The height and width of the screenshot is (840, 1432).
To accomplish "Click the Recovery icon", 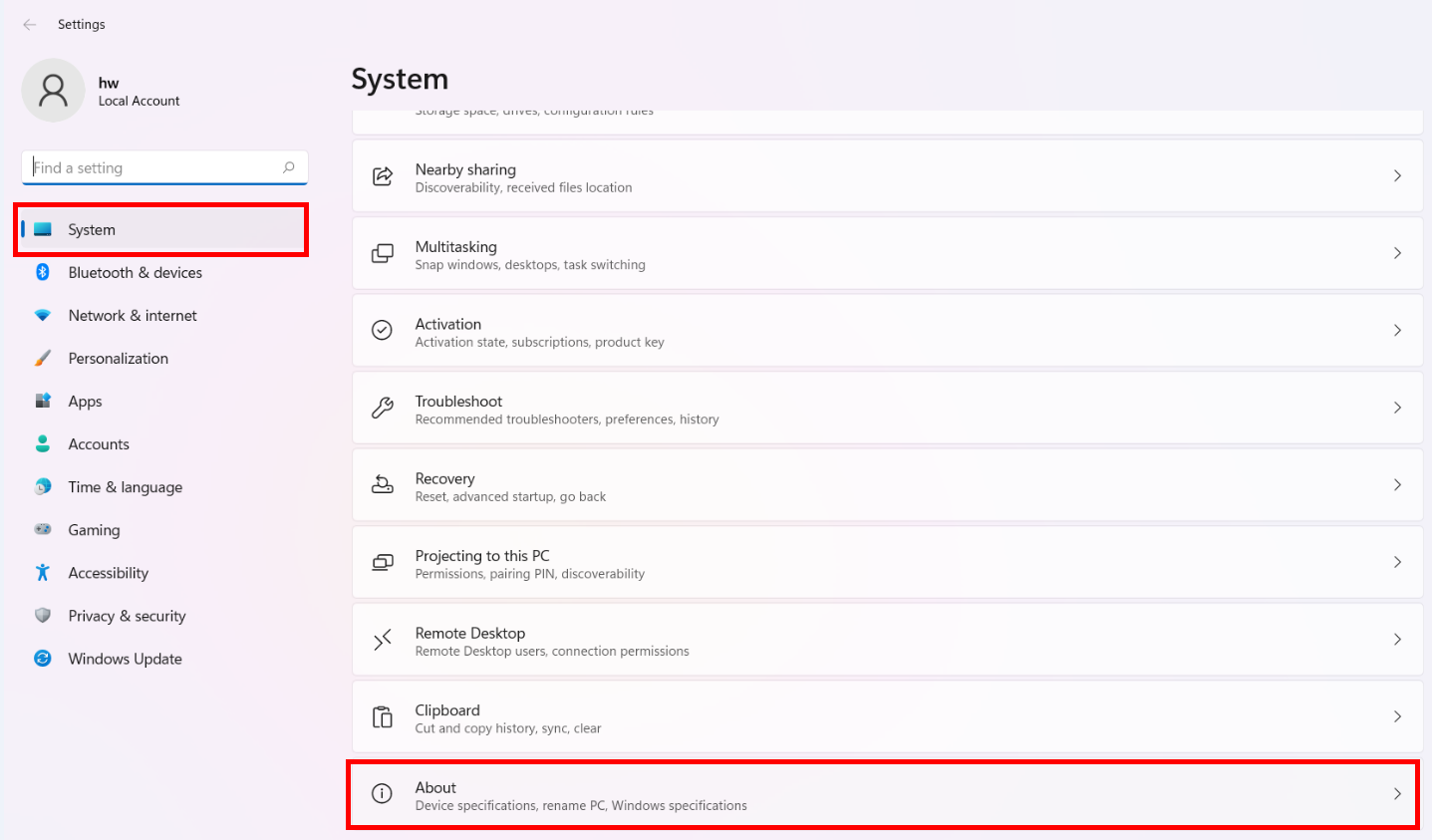I will click(x=383, y=484).
